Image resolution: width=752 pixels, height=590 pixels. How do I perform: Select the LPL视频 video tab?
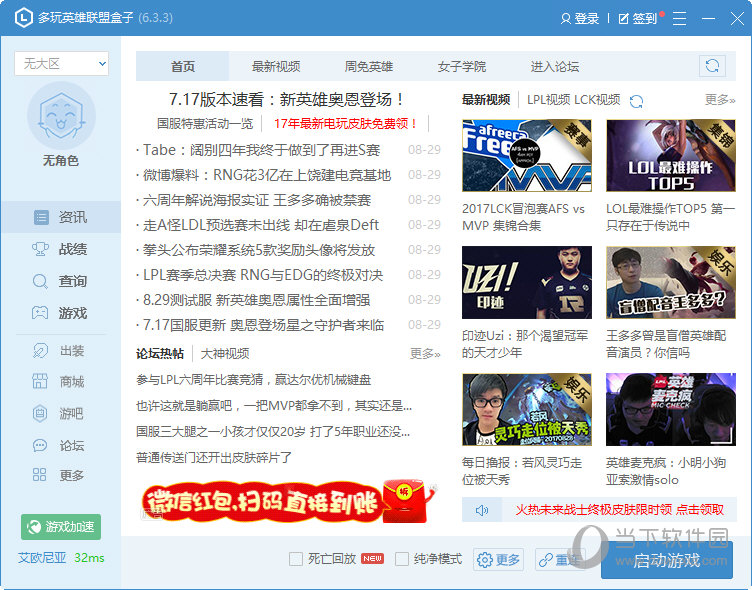pyautogui.click(x=549, y=100)
